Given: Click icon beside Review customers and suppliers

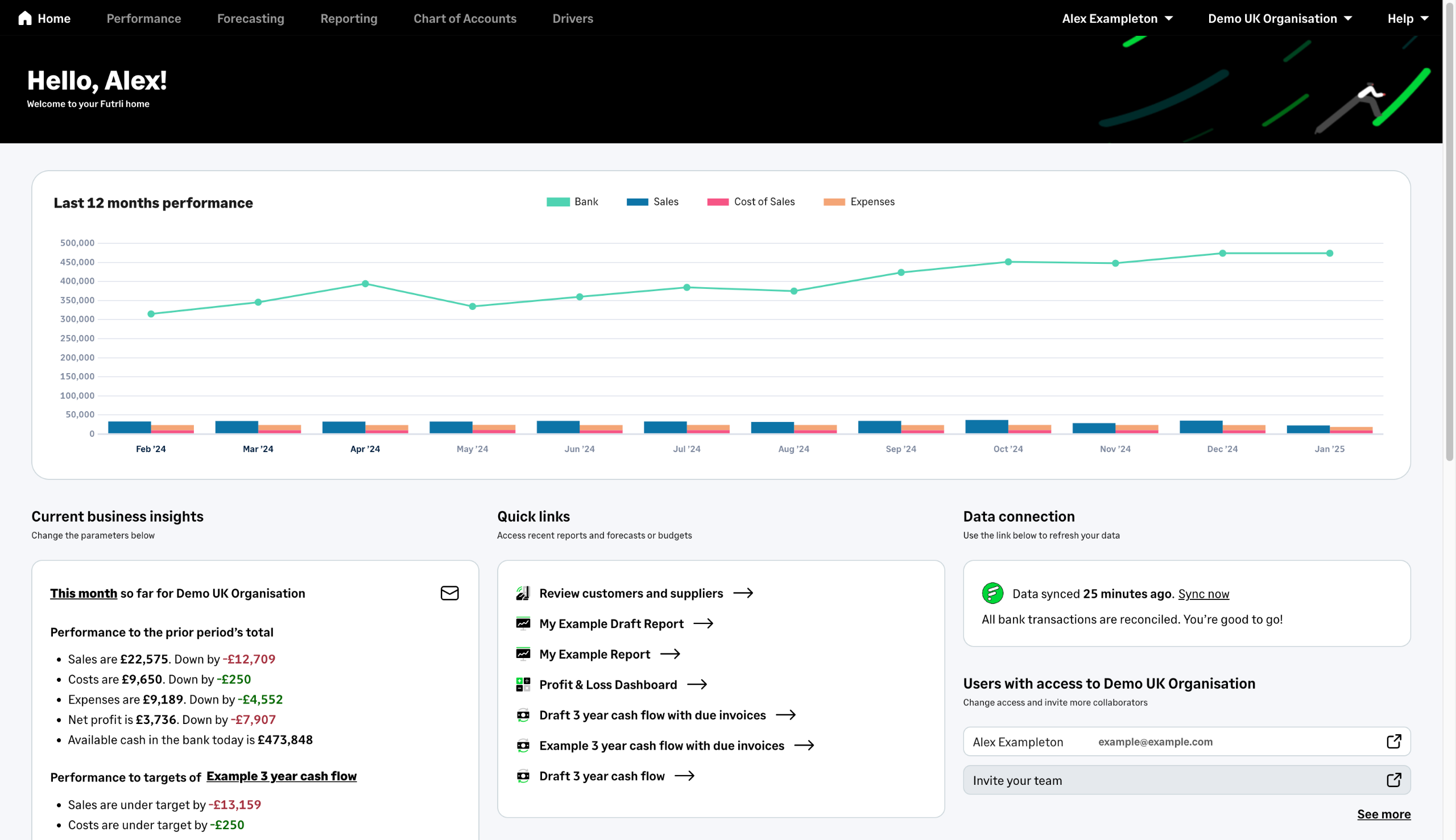Looking at the screenshot, I should click(523, 593).
